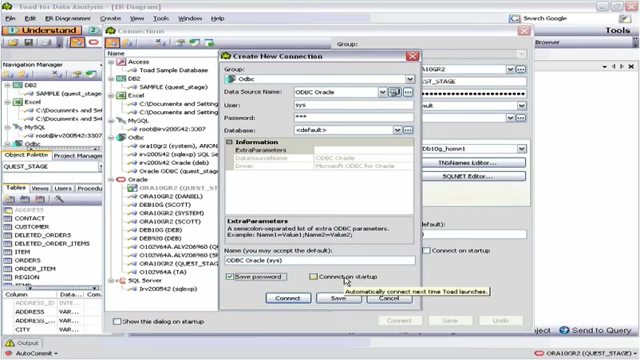640x360 pixels.
Task: Click the Output warning icon tab
Action: 10,343
